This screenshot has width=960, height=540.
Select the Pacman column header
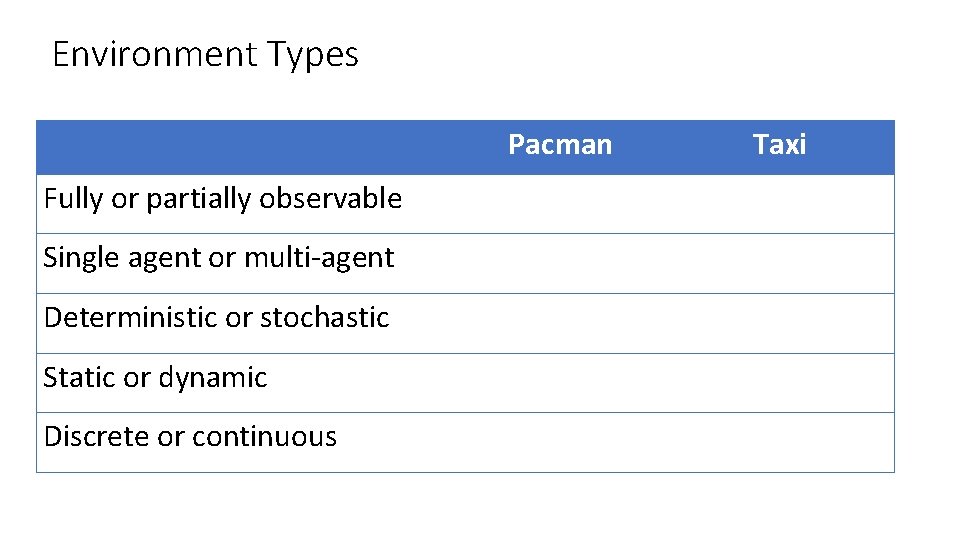coord(560,145)
